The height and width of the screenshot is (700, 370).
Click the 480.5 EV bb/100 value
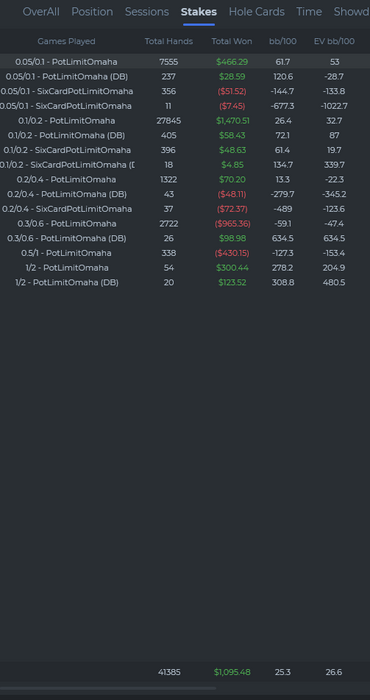click(334, 283)
